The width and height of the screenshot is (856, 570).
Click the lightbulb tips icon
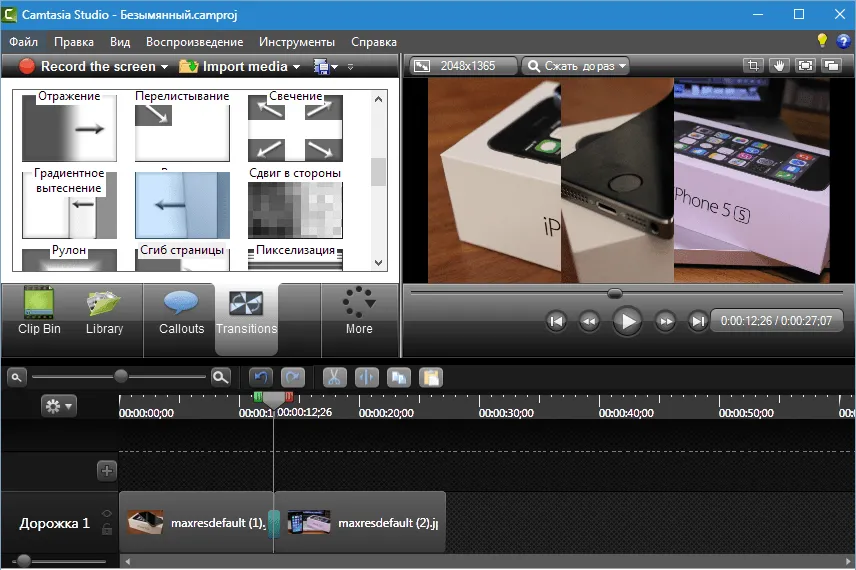(x=822, y=40)
